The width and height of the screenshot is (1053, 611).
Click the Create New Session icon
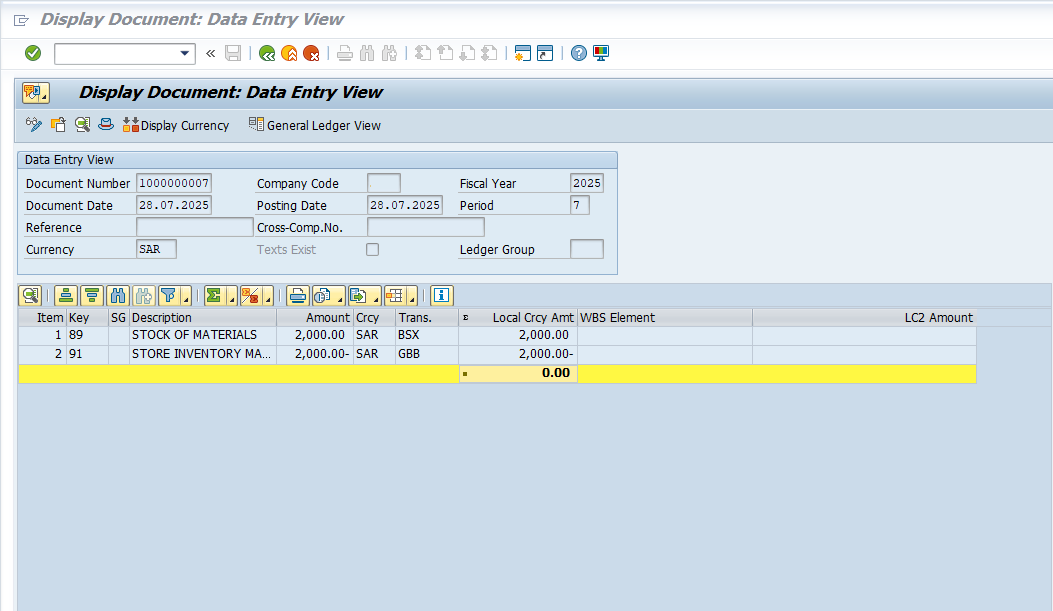[522, 53]
